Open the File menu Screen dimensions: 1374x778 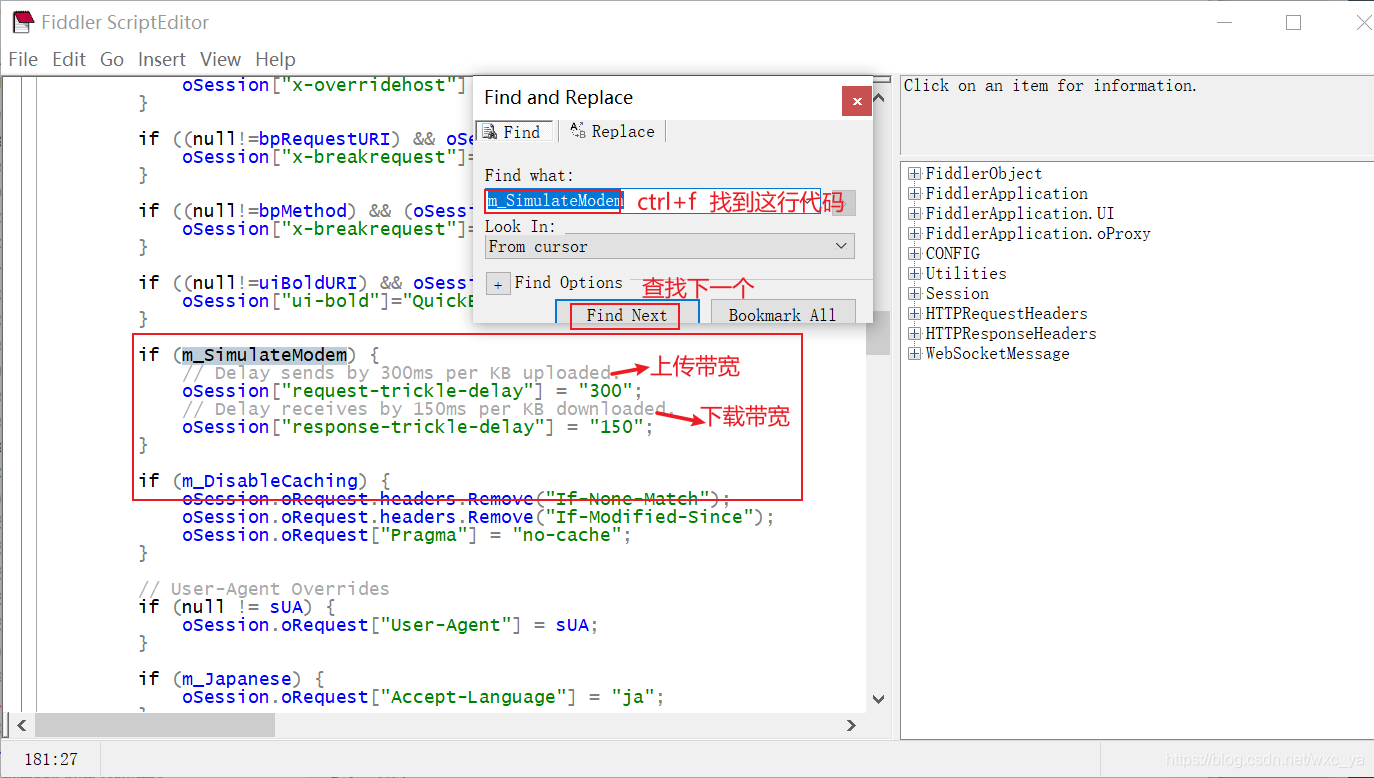click(23, 60)
